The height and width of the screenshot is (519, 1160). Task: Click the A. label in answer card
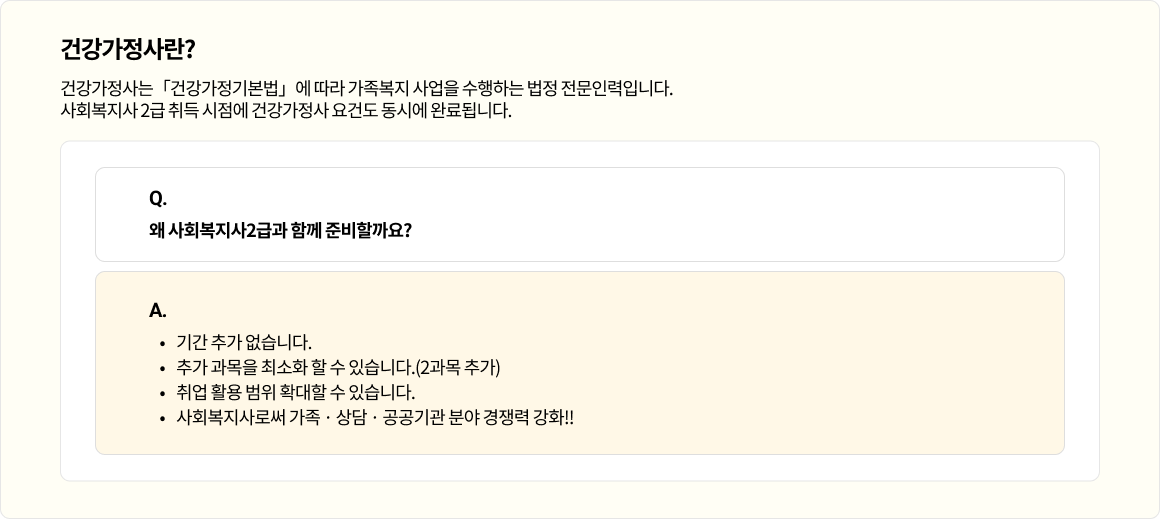[x=158, y=310]
